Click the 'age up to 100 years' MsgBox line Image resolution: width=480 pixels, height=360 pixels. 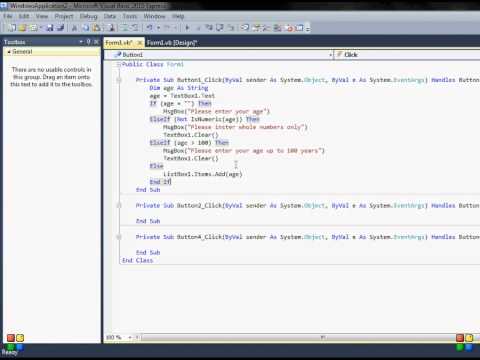(x=243, y=151)
